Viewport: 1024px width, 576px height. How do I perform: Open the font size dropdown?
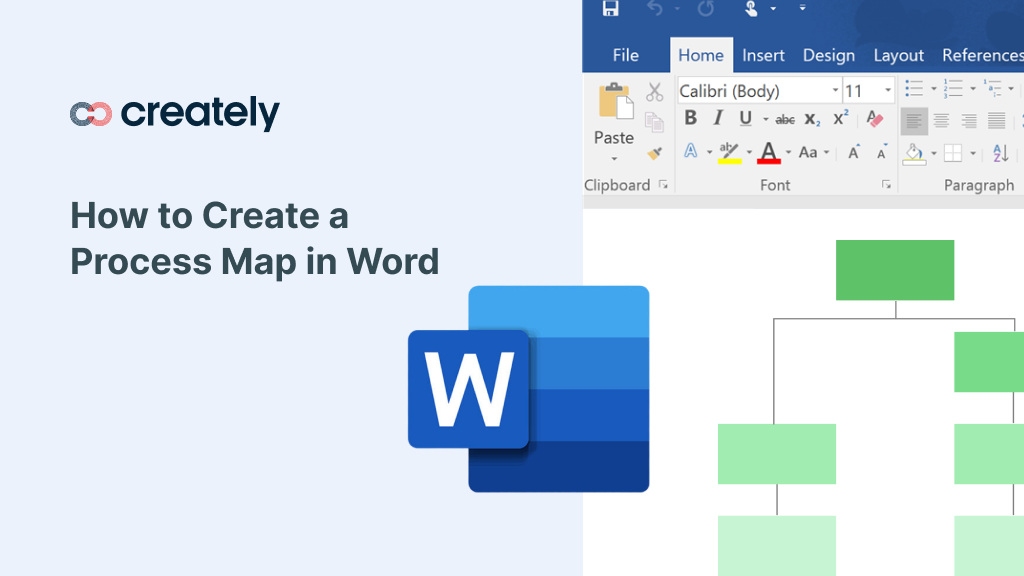click(887, 89)
